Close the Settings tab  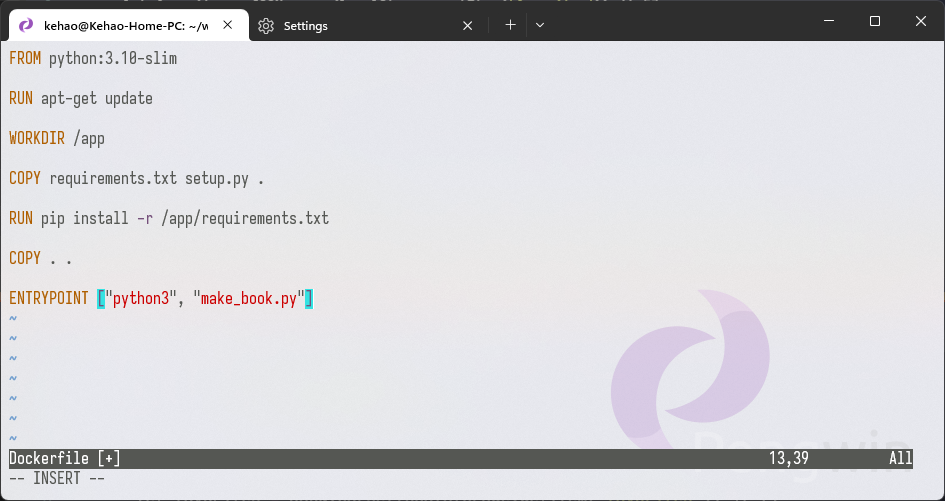coord(467,26)
